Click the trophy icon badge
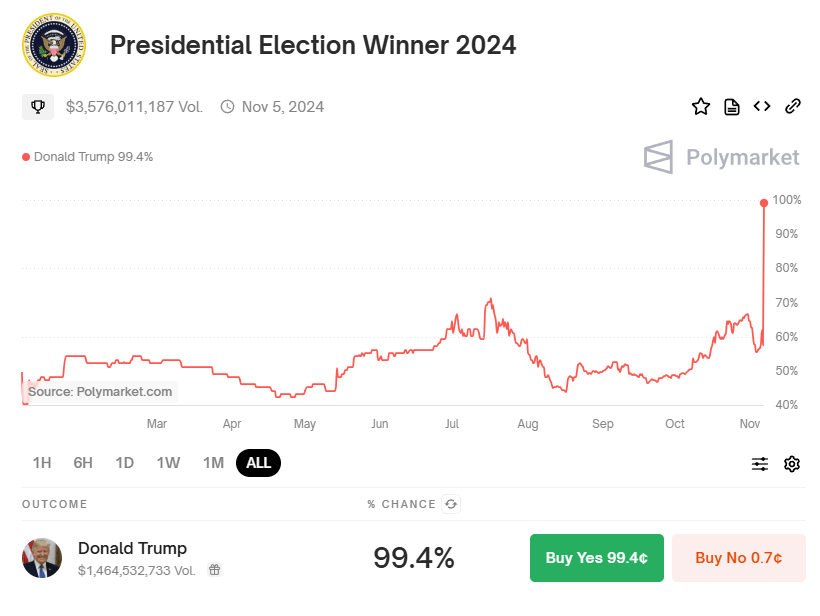Image resolution: width=820 pixels, height=616 pixels. click(38, 106)
